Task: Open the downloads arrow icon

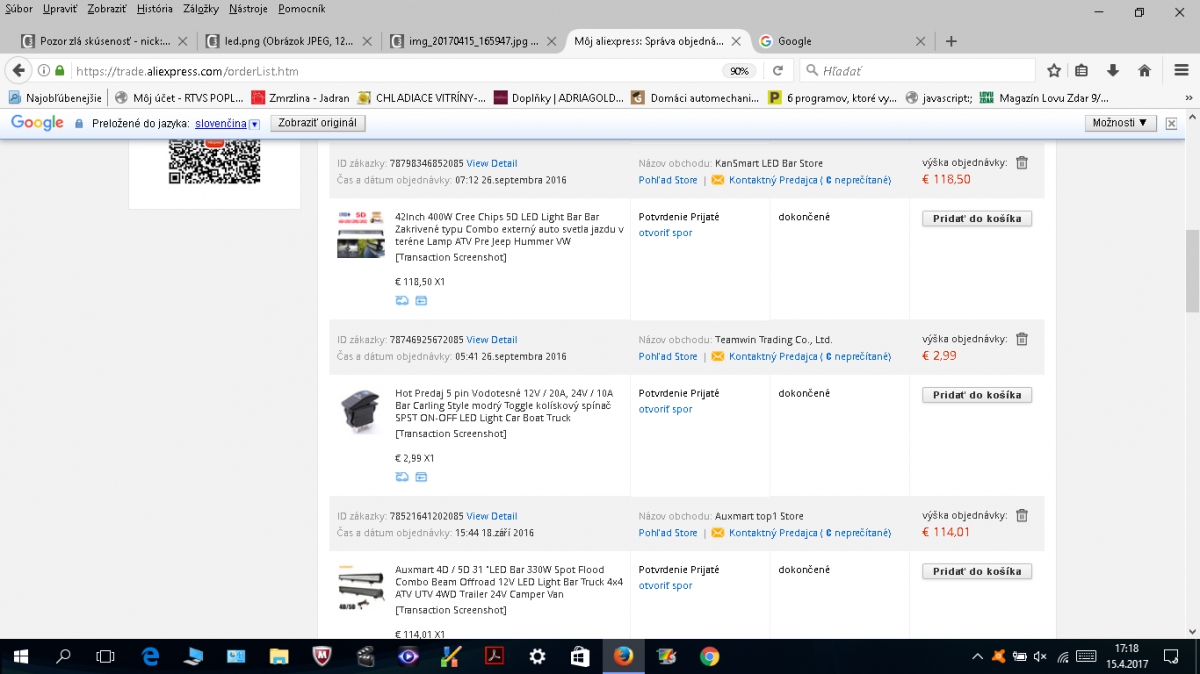Action: [1113, 71]
